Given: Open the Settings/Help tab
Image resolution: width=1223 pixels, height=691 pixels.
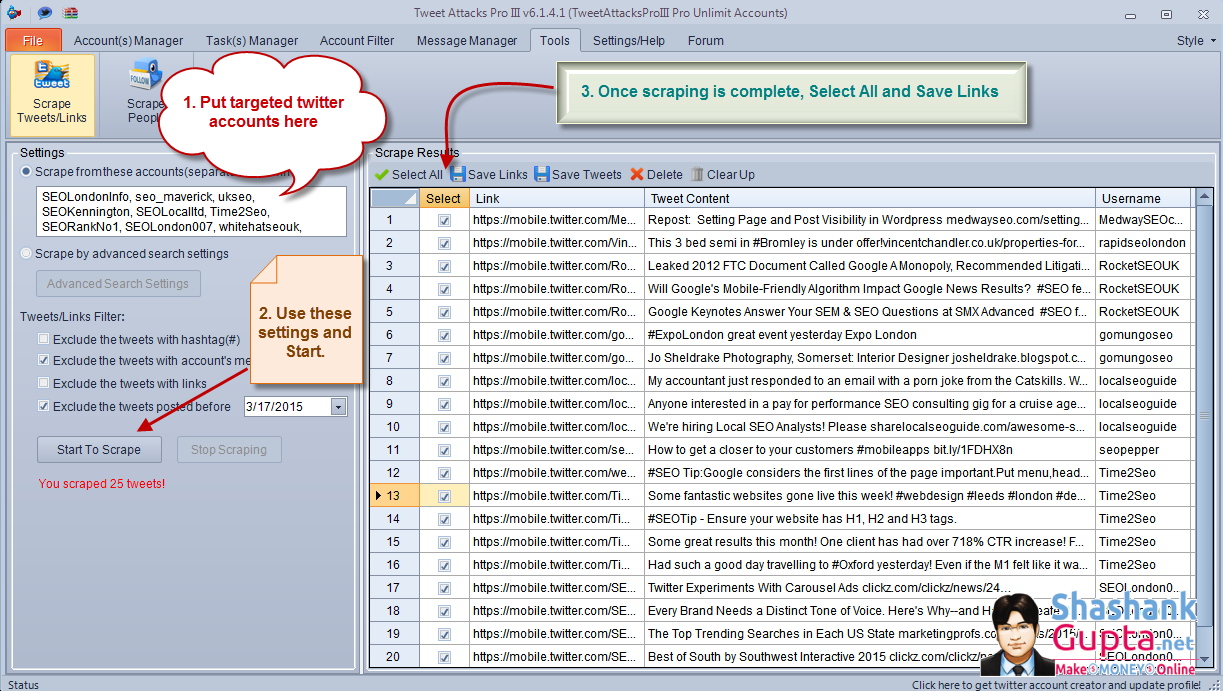Looking at the screenshot, I should click(x=629, y=41).
